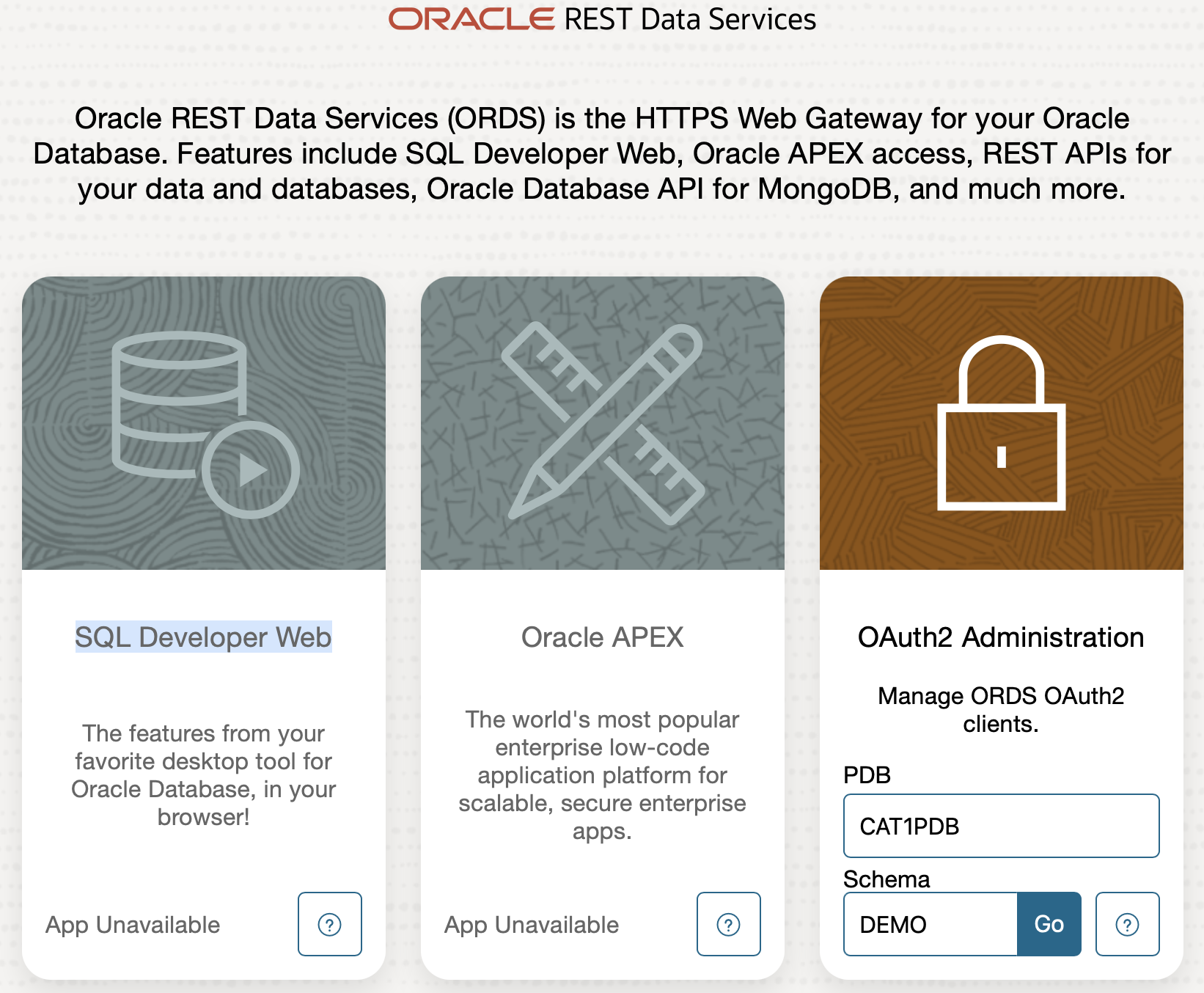Click the Go button next to Schema
The height and width of the screenshot is (993, 1204).
point(1049,924)
